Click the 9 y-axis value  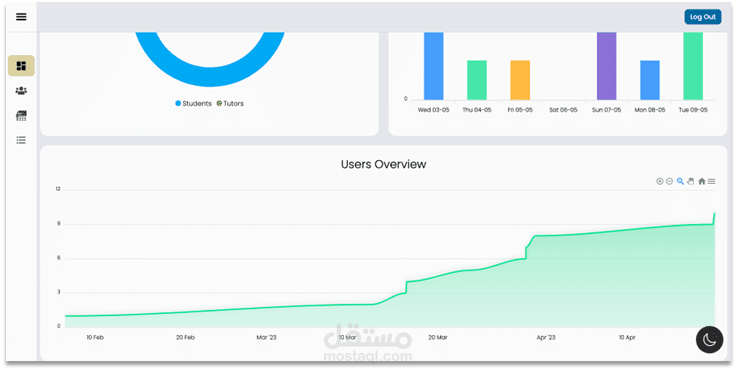59,224
